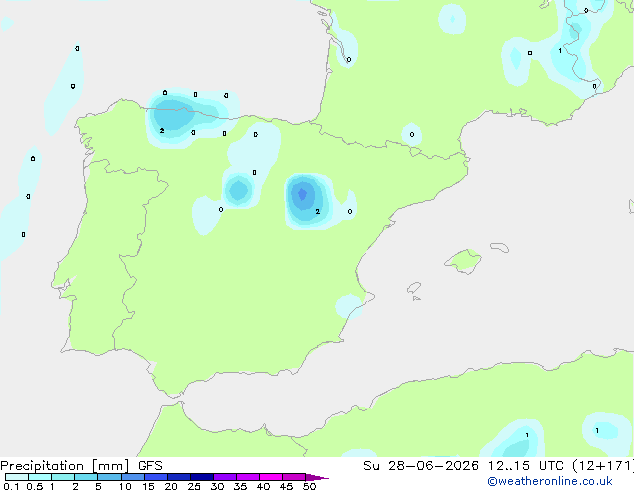
Task: Click the over-50 arrow end of legend
Action: (317, 477)
